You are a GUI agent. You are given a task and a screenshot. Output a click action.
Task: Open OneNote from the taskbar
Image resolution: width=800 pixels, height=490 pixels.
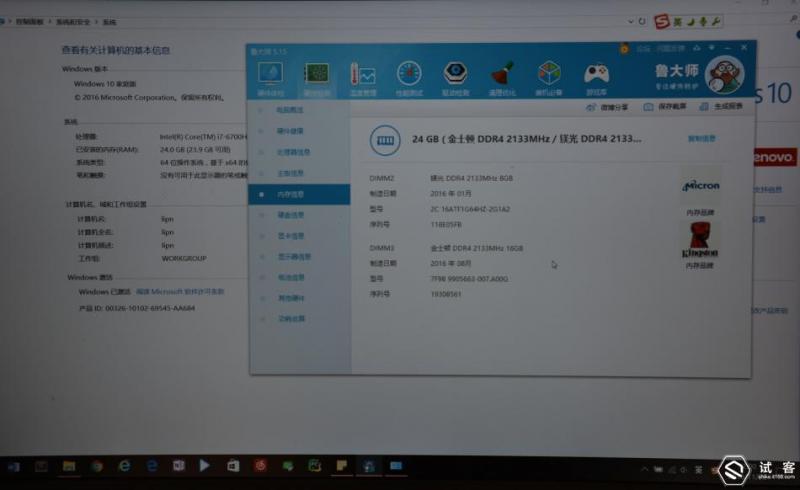(179, 466)
